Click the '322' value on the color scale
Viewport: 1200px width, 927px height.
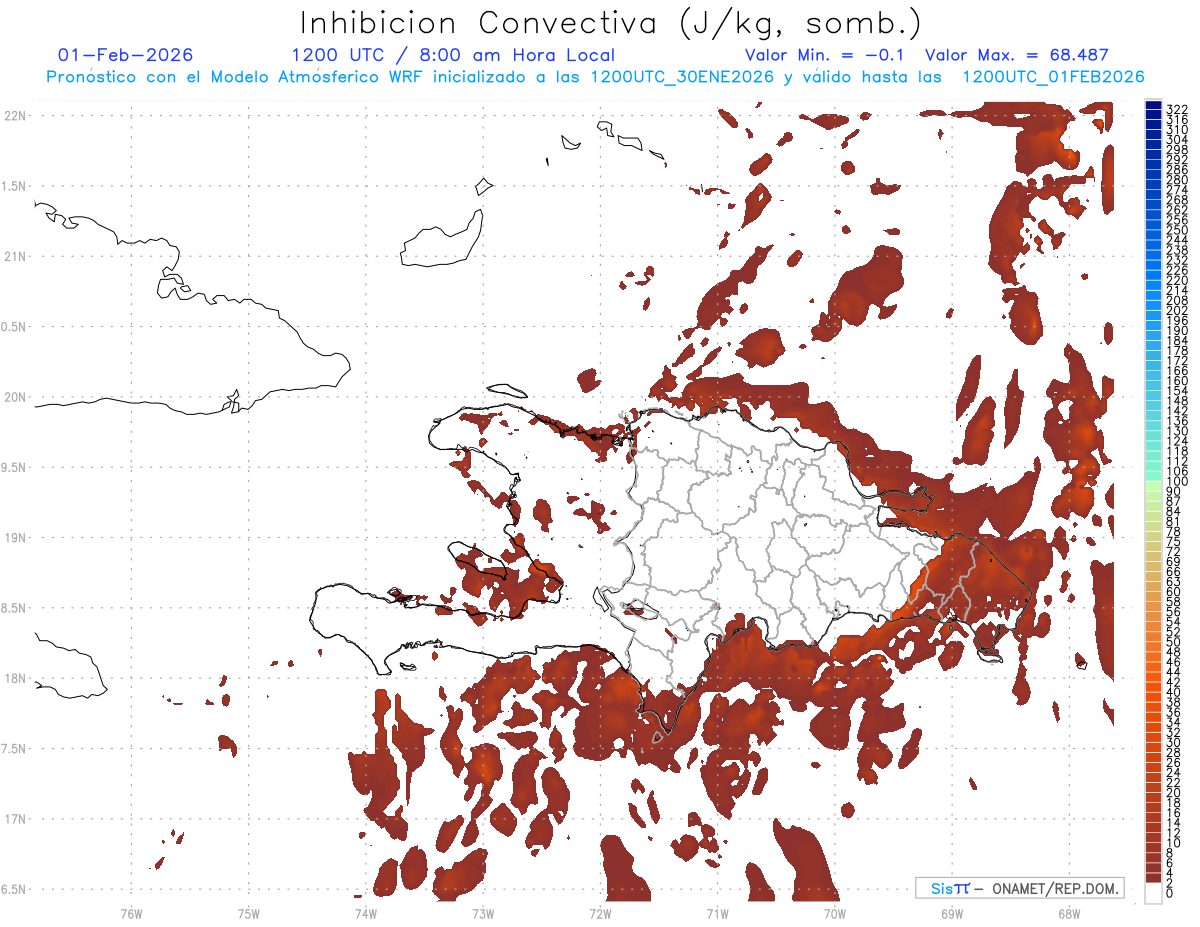[x=1176, y=109]
